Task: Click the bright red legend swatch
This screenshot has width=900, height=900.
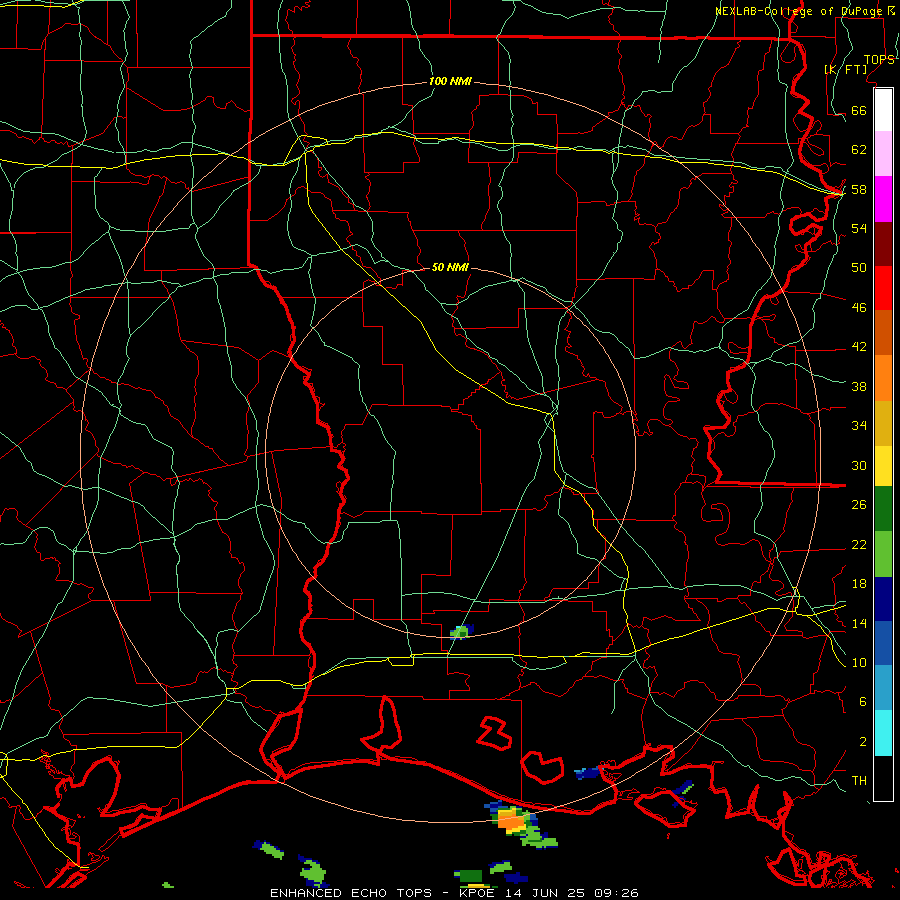Action: (x=883, y=288)
